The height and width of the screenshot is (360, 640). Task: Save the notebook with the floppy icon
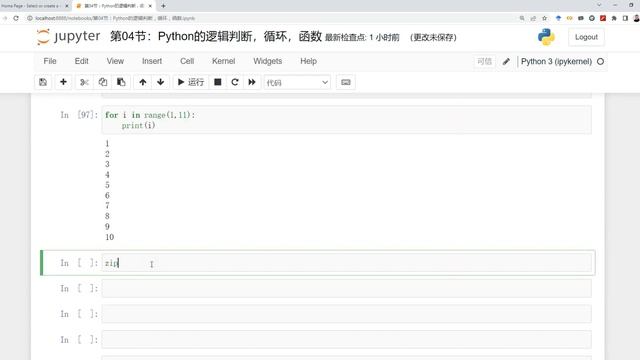pyautogui.click(x=43, y=82)
